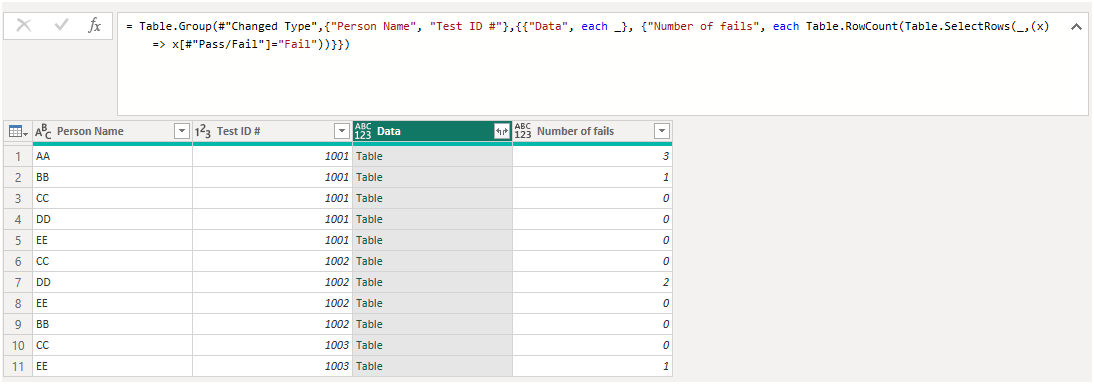Select fails value 2 in row 7

(x=592, y=282)
